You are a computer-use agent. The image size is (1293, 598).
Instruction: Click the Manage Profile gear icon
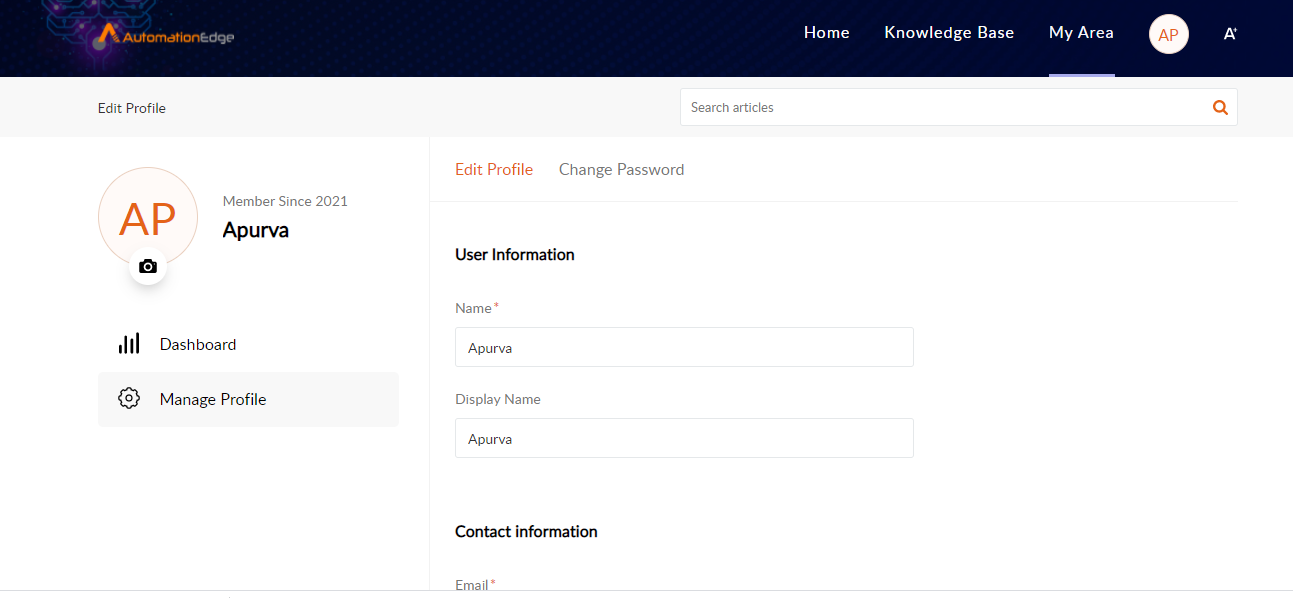(129, 398)
